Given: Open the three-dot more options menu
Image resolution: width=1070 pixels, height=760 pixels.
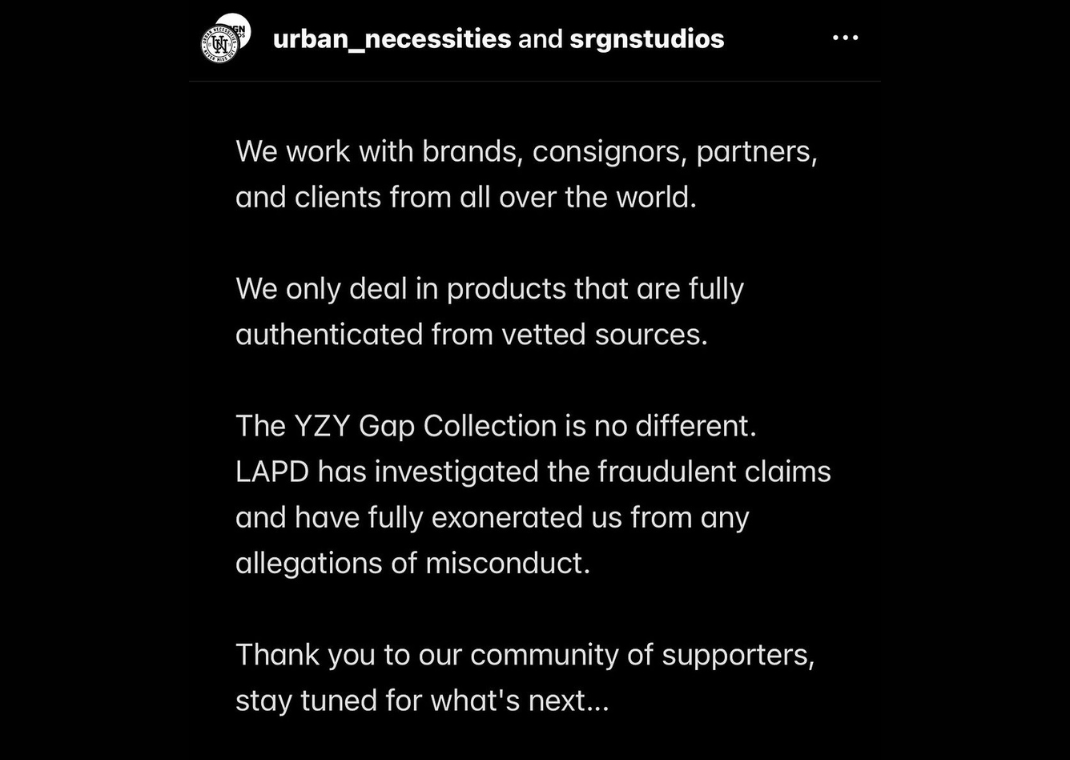Looking at the screenshot, I should 845,38.
